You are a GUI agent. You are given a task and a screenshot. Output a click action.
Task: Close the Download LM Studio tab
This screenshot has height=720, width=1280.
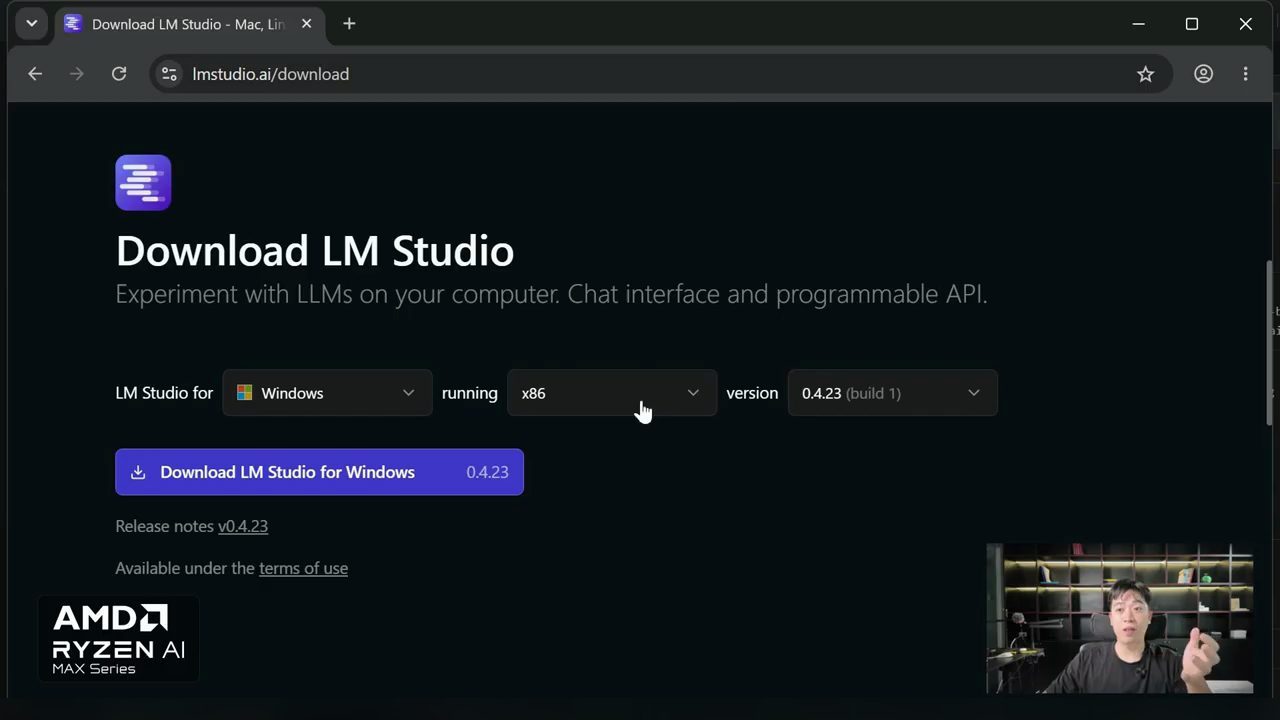pyautogui.click(x=307, y=24)
